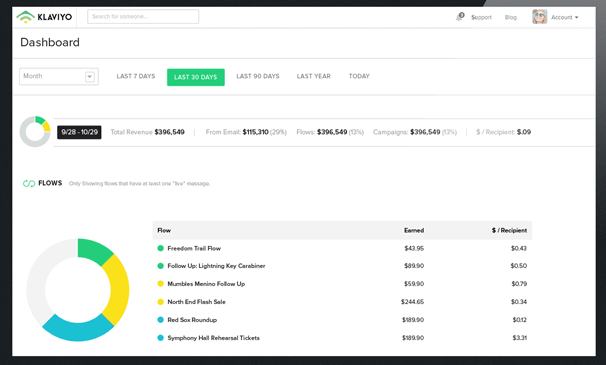Click the From Email $115,310 value

pyautogui.click(x=255, y=132)
